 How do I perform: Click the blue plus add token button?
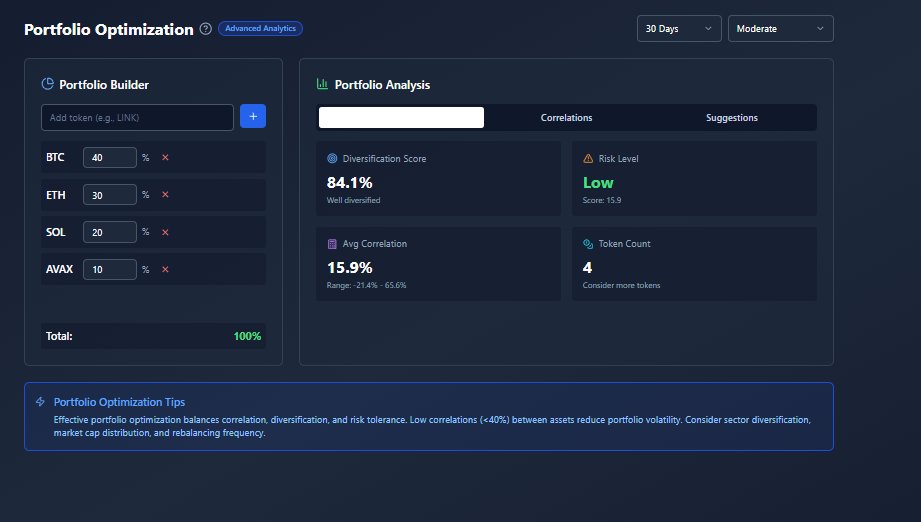(253, 116)
